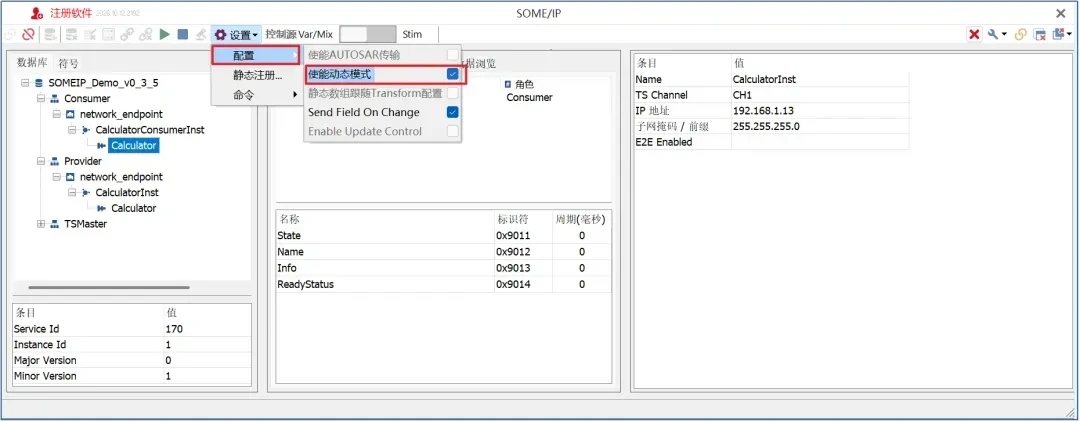Open the 设置 settings dropdown menu
The image size is (1080, 422).
coord(236,34)
